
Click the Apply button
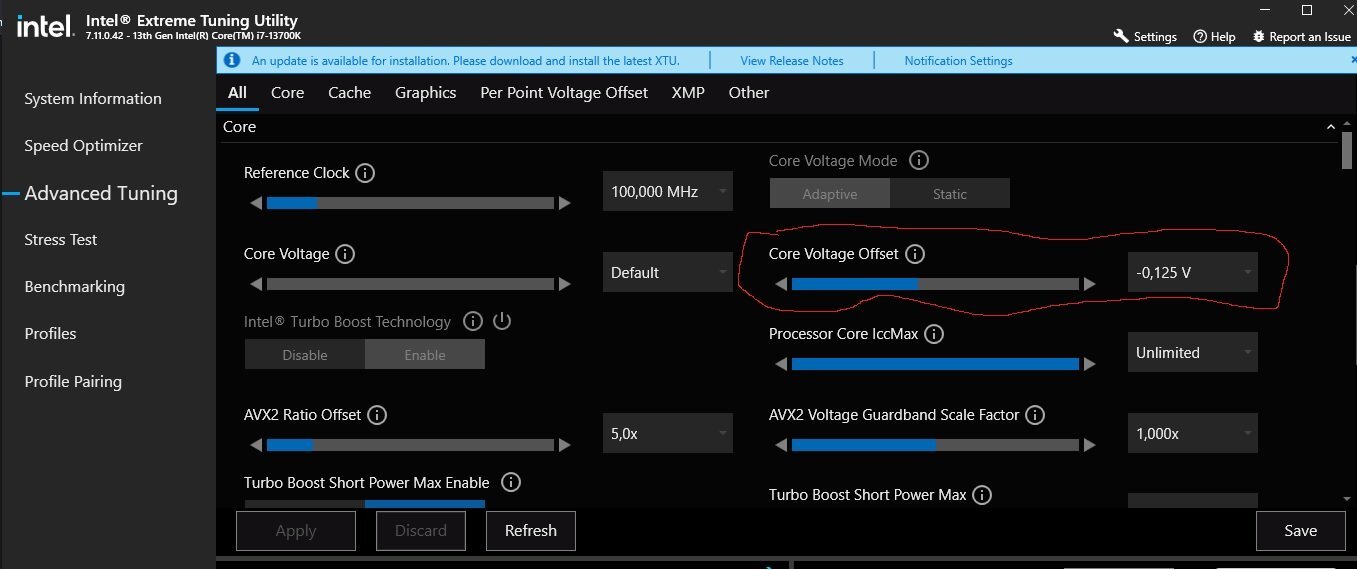[296, 531]
